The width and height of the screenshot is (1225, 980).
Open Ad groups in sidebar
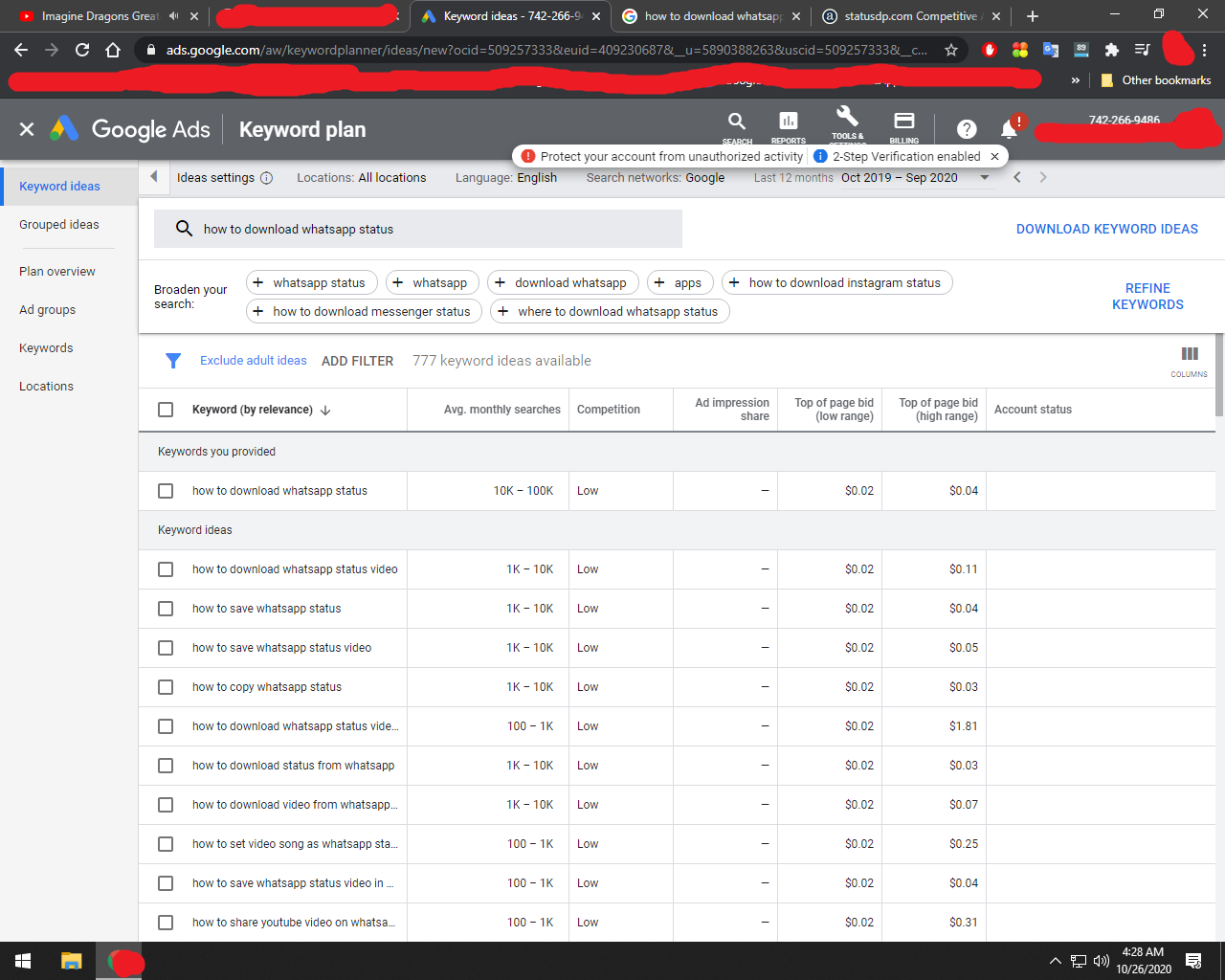69,310
